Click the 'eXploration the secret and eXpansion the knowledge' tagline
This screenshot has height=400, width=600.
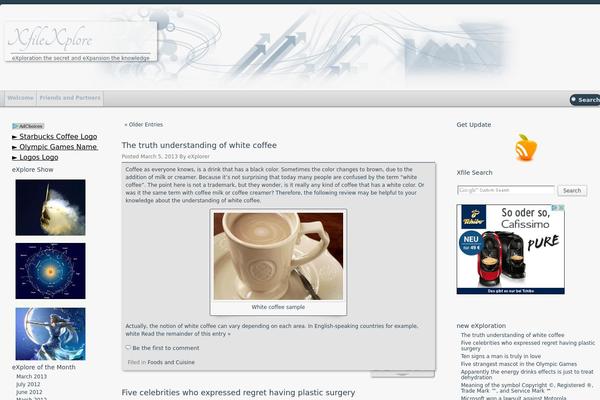[x=80, y=58]
